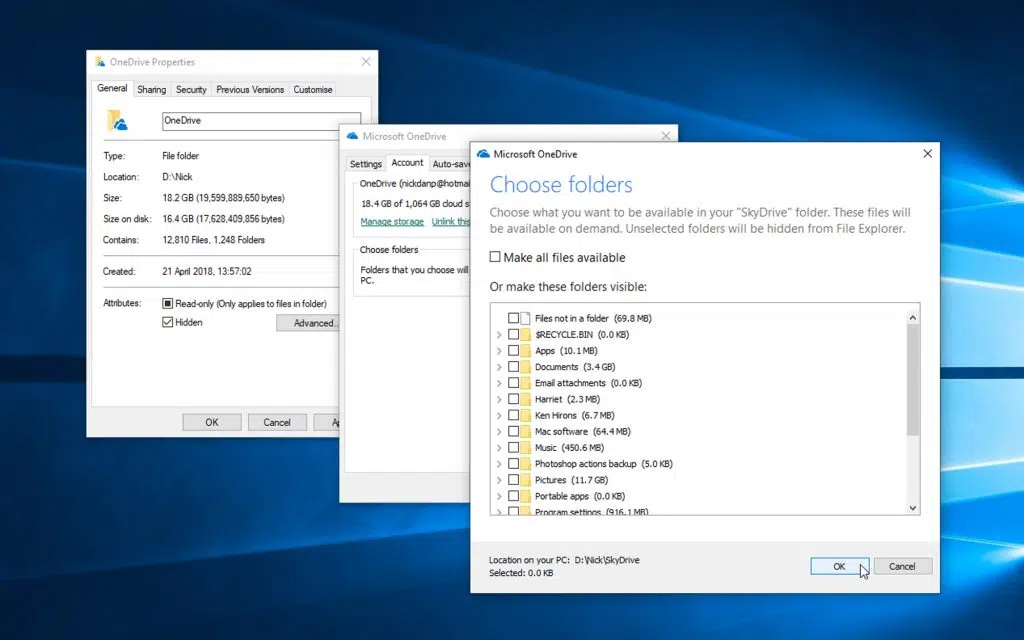
Task: Check the Files not in a folder box
Action: [x=513, y=318]
